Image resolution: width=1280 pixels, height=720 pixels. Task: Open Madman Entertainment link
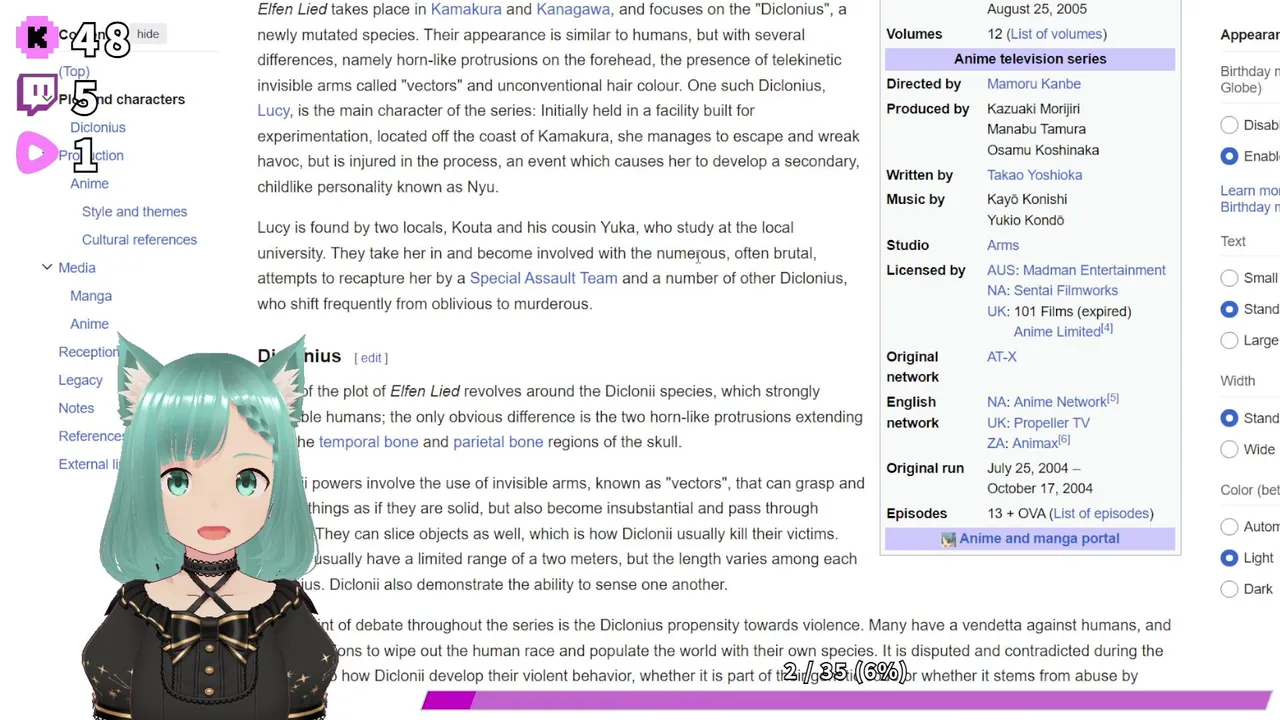point(1094,270)
